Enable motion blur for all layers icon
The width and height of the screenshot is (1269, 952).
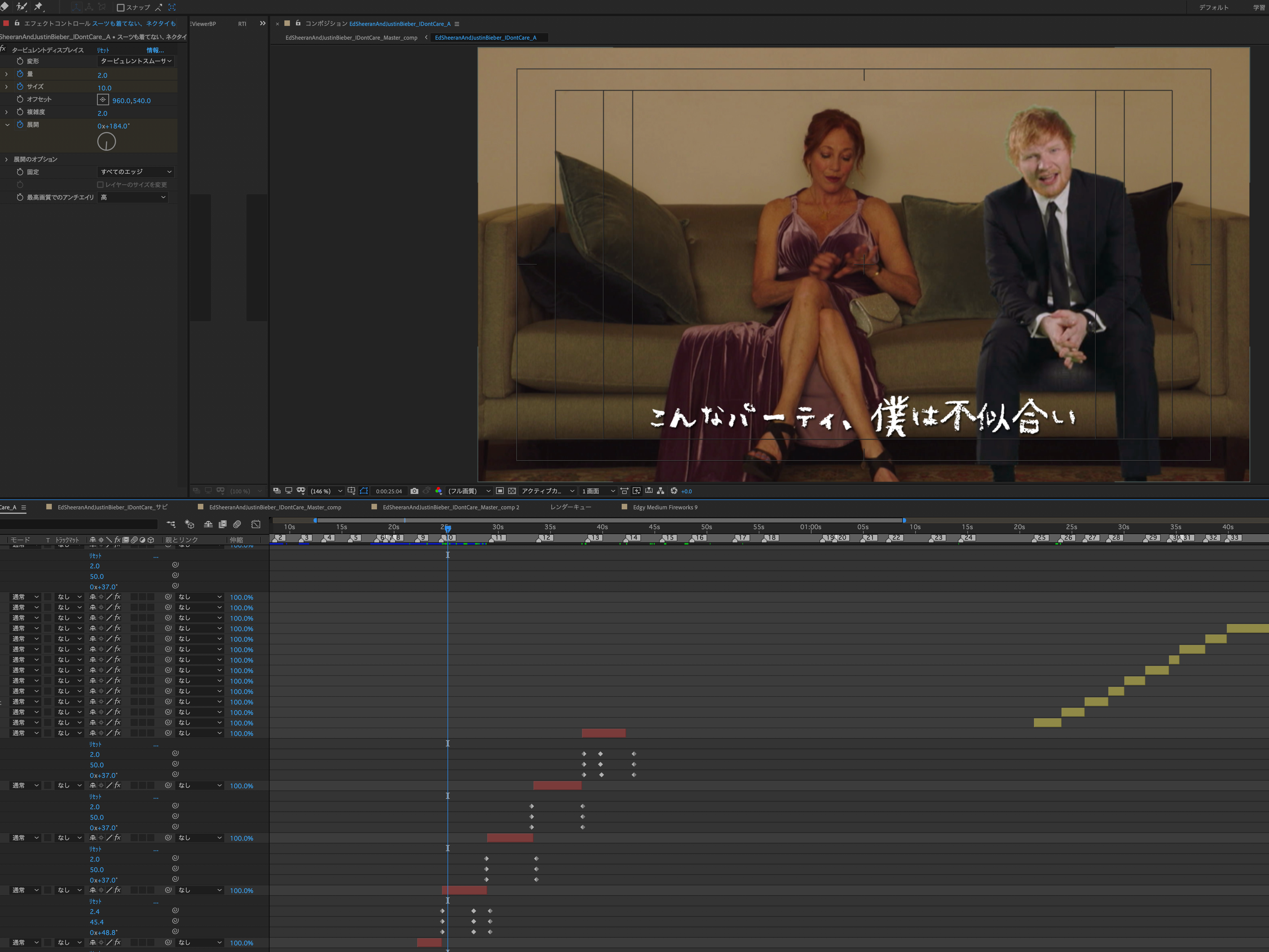[x=237, y=524]
